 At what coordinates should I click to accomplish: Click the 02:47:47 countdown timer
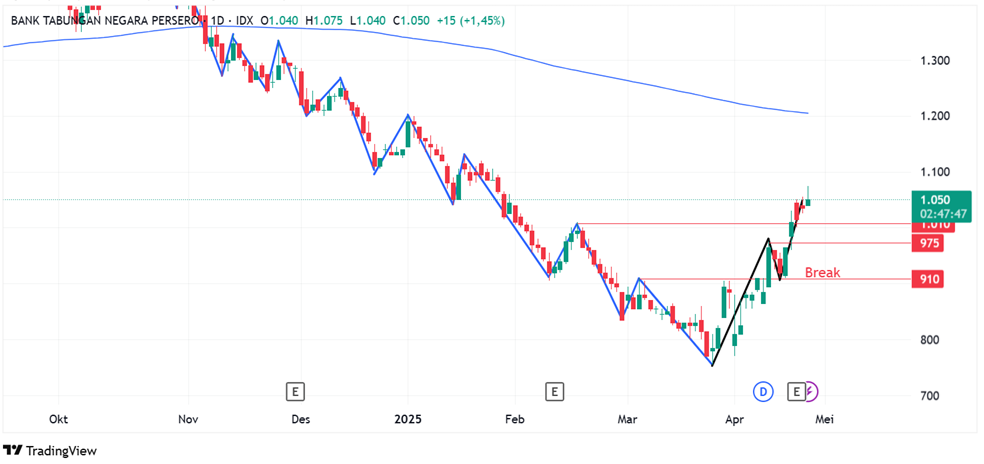pyautogui.click(x=942, y=214)
